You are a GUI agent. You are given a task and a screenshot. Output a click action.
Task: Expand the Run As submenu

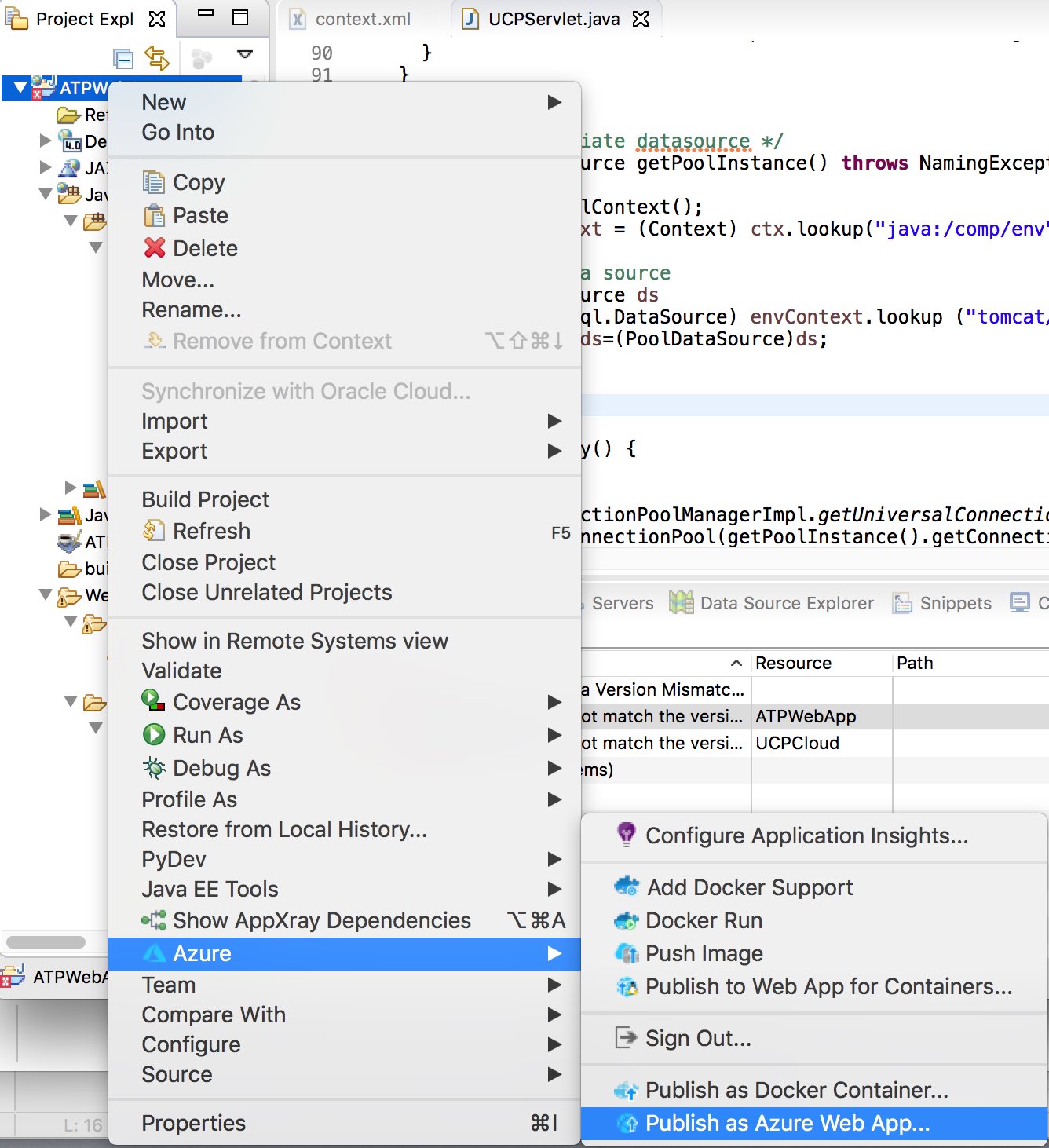coord(208,735)
